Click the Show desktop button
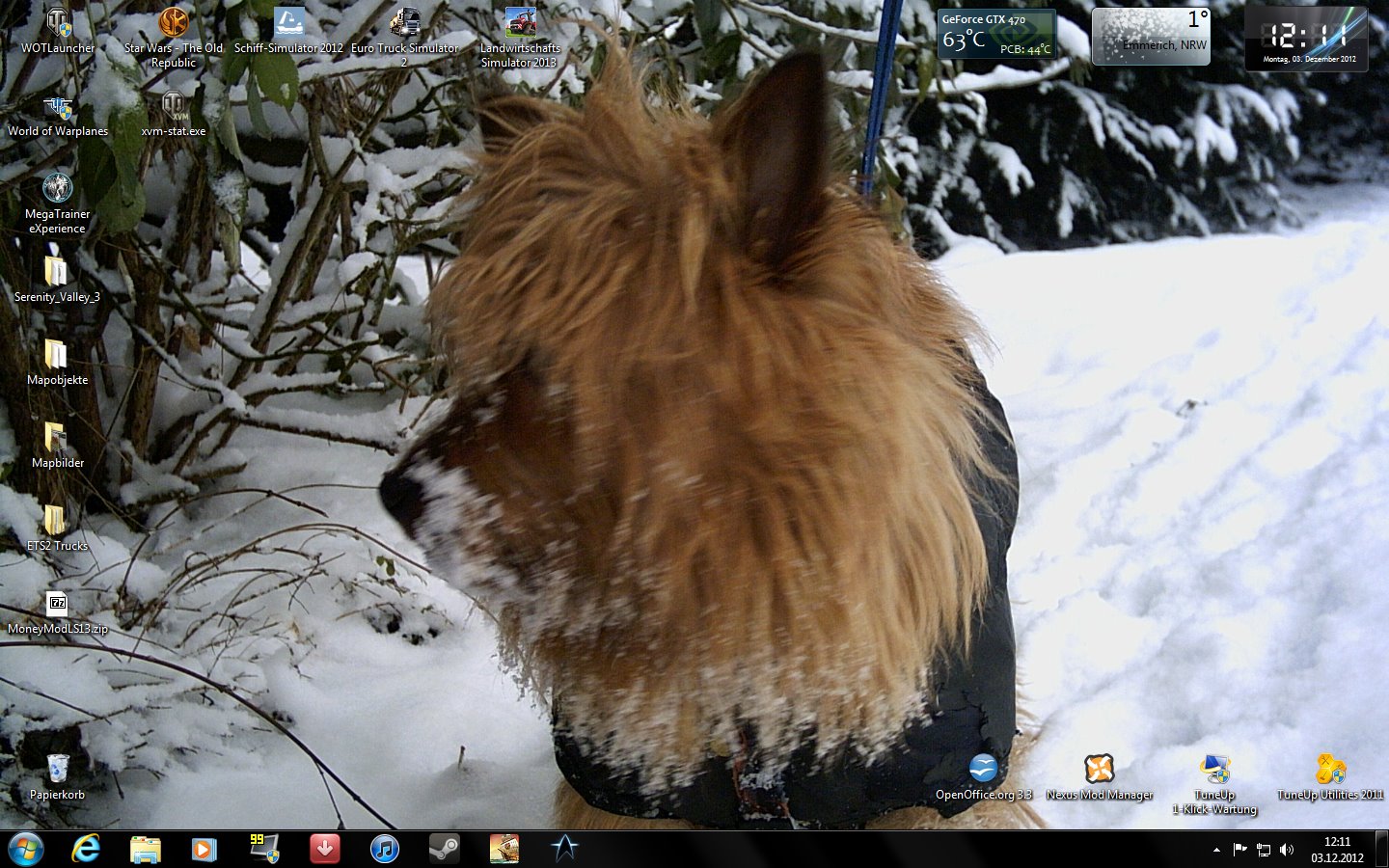The height and width of the screenshot is (868, 1389). coord(1381,849)
